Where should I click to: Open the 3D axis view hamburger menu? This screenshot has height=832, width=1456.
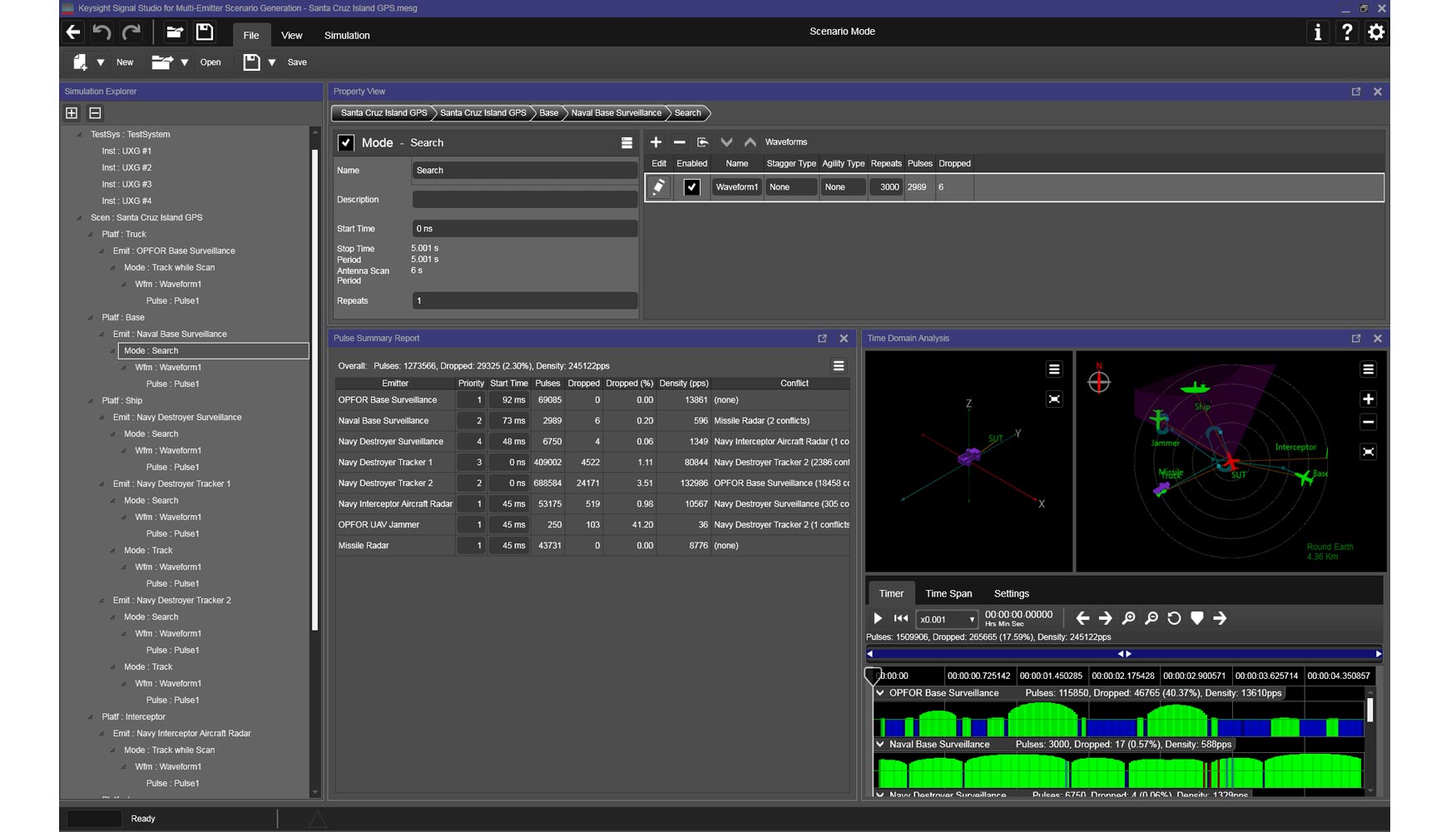pos(1054,369)
